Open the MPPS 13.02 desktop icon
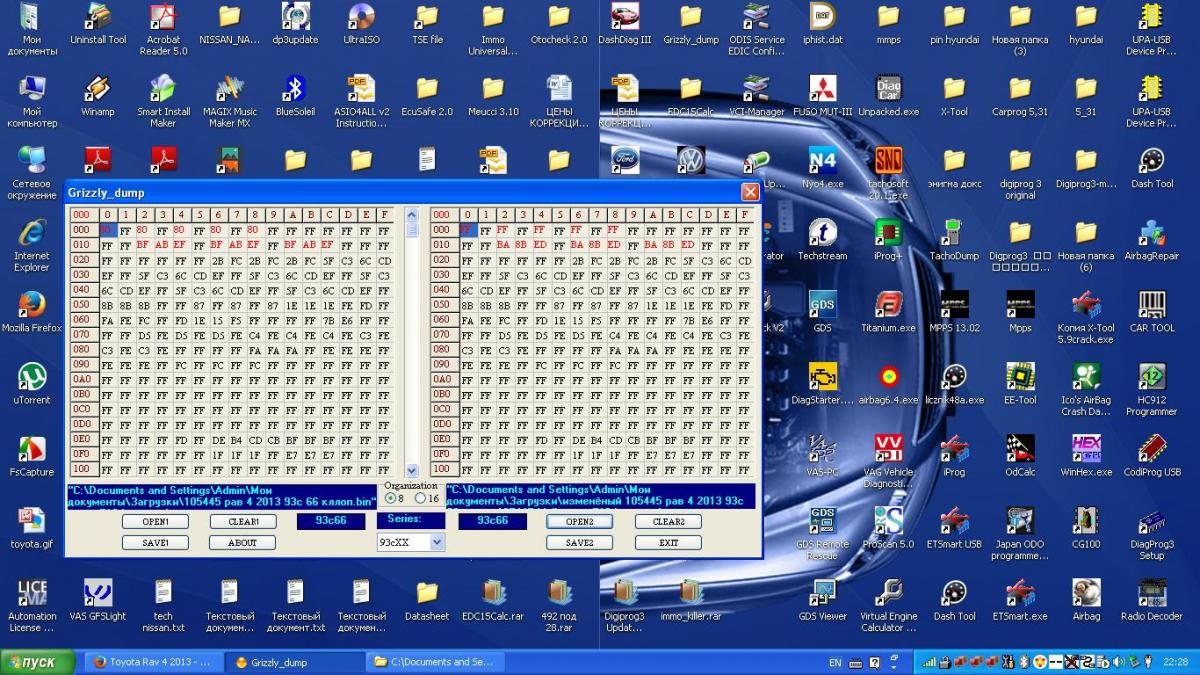 pos(954,312)
